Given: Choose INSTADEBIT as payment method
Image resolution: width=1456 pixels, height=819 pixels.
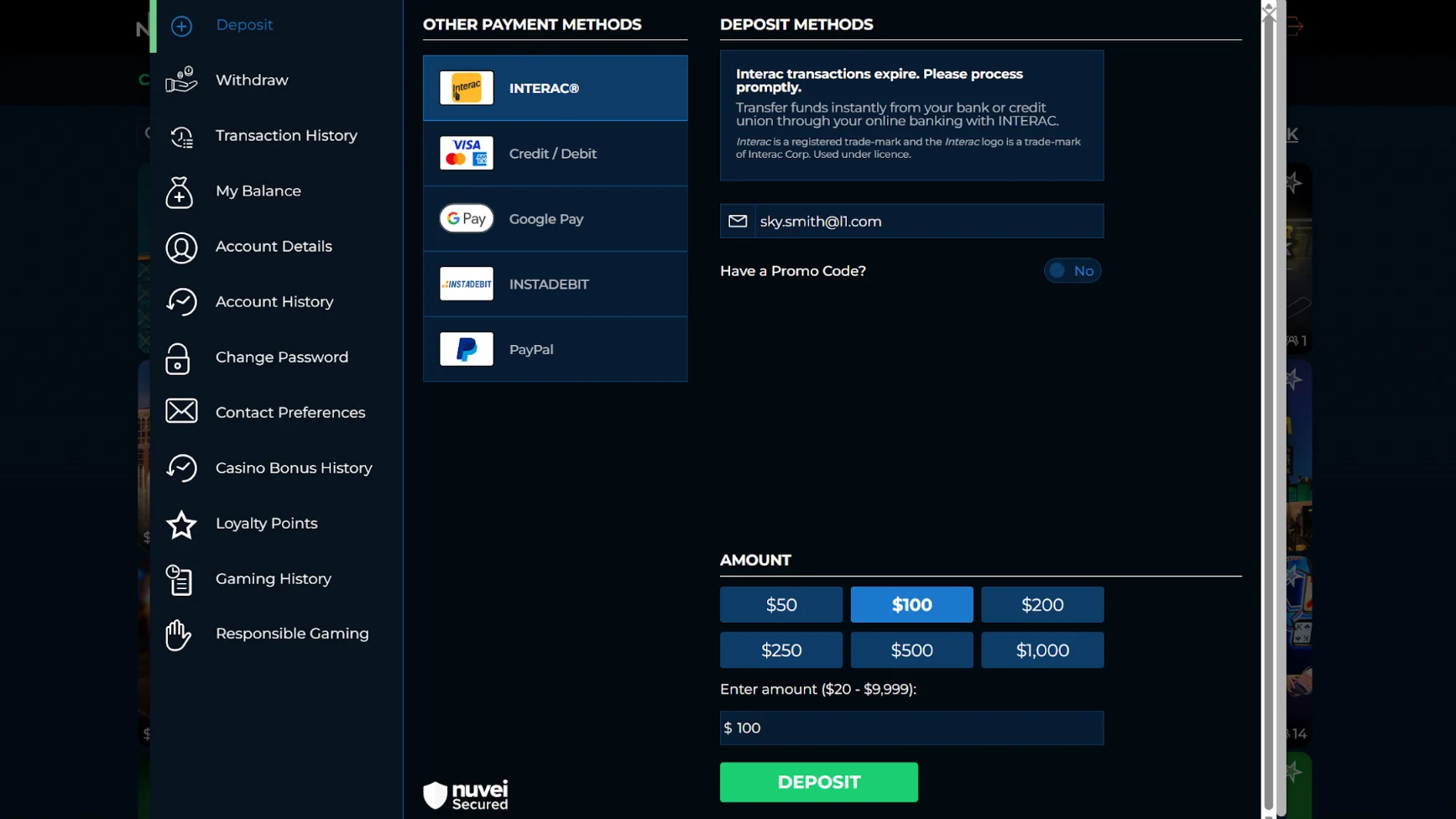Looking at the screenshot, I should (555, 284).
